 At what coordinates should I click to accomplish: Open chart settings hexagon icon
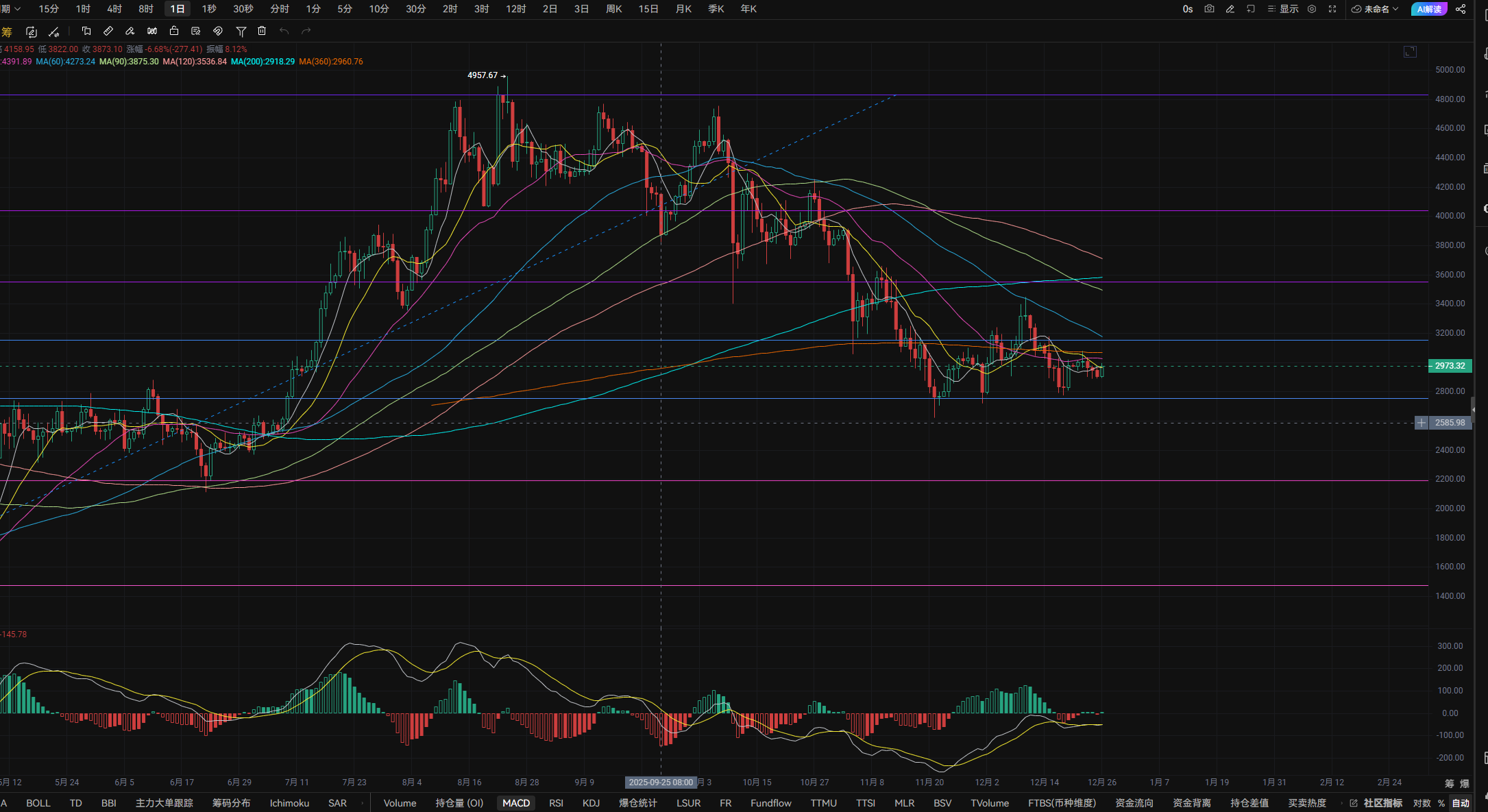click(x=1312, y=9)
